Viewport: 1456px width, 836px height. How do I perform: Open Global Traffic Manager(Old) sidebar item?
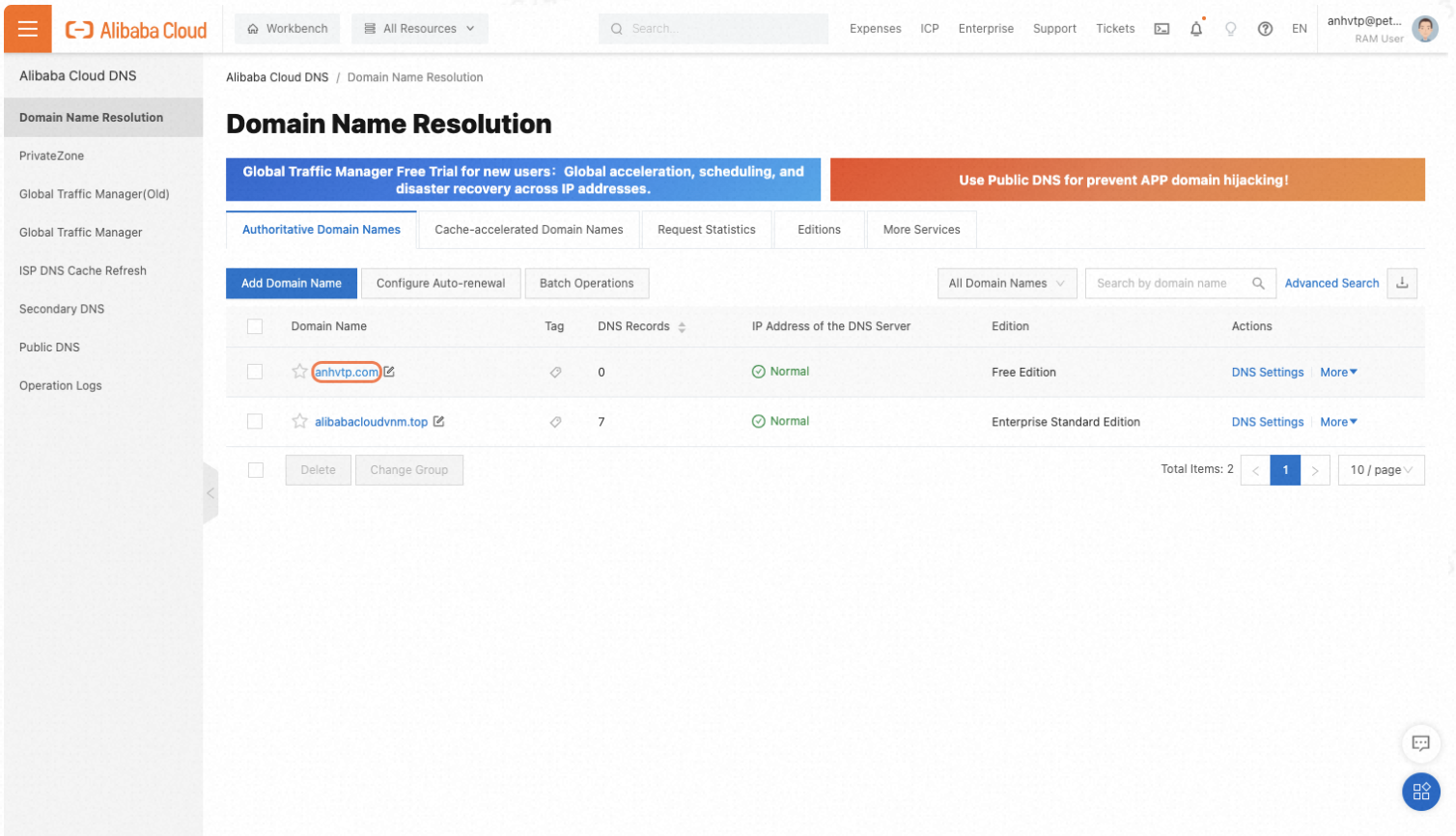103,194
